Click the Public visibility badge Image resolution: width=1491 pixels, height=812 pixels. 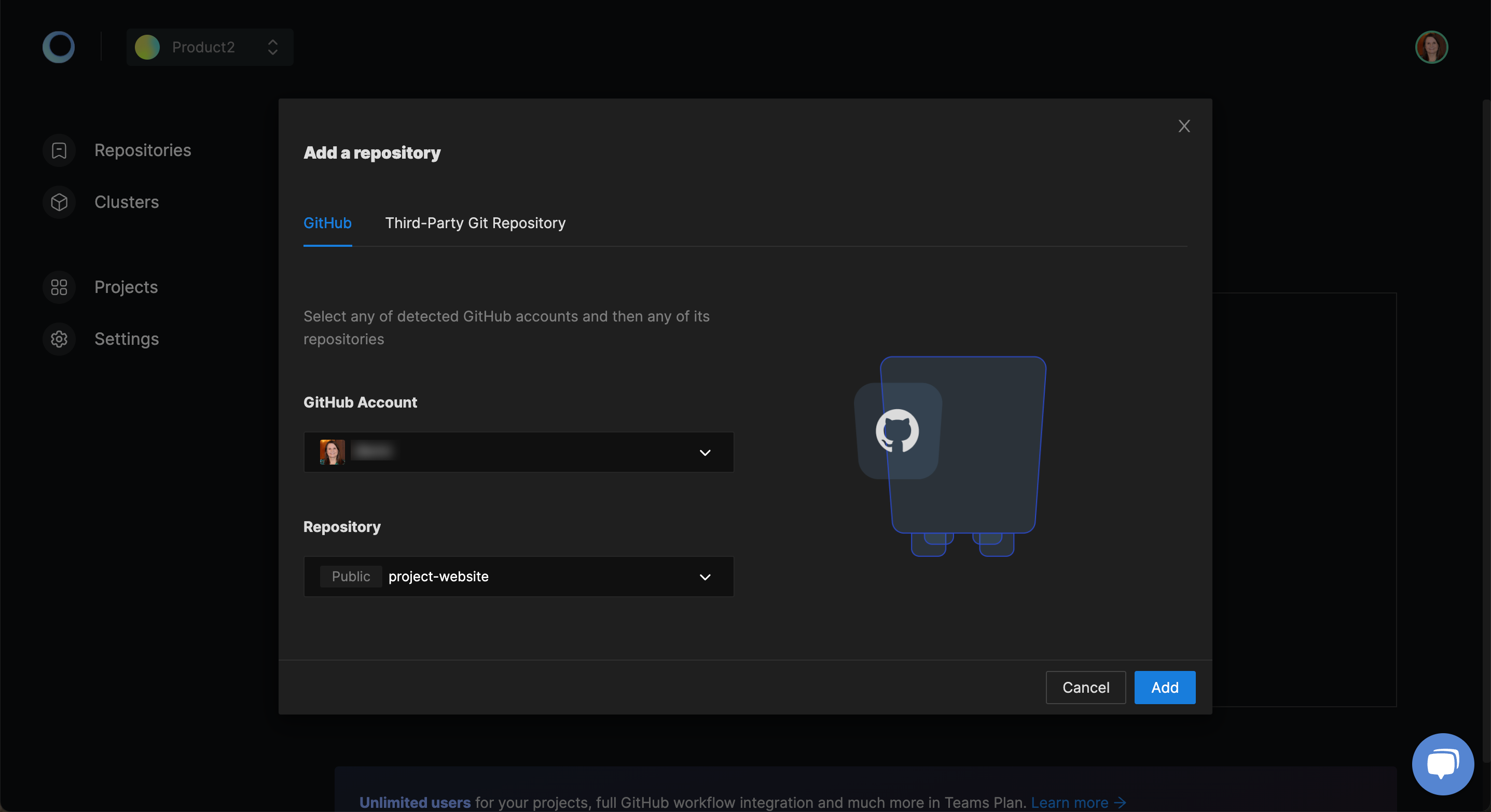coord(351,577)
